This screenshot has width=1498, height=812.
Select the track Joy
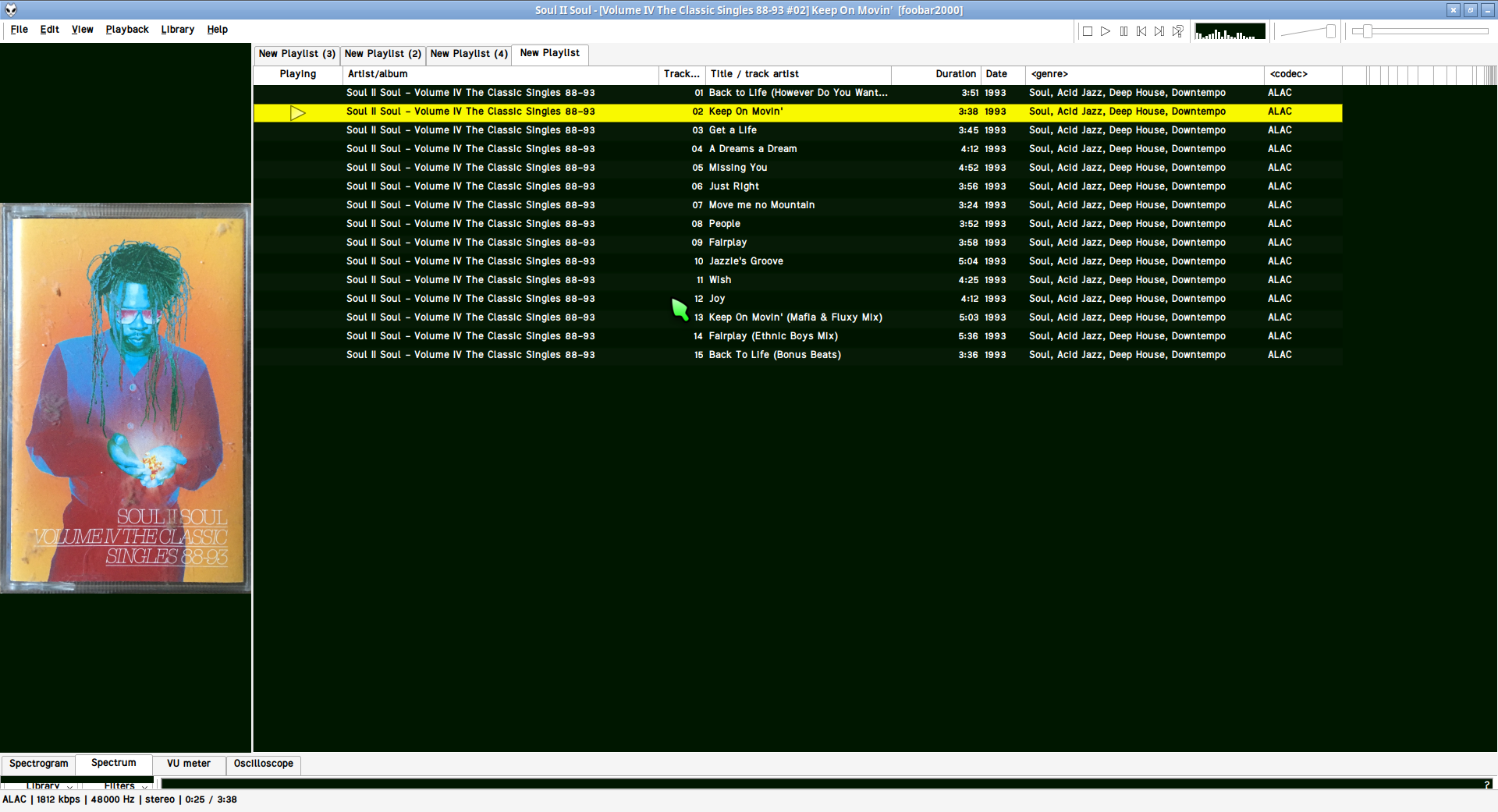(797, 299)
